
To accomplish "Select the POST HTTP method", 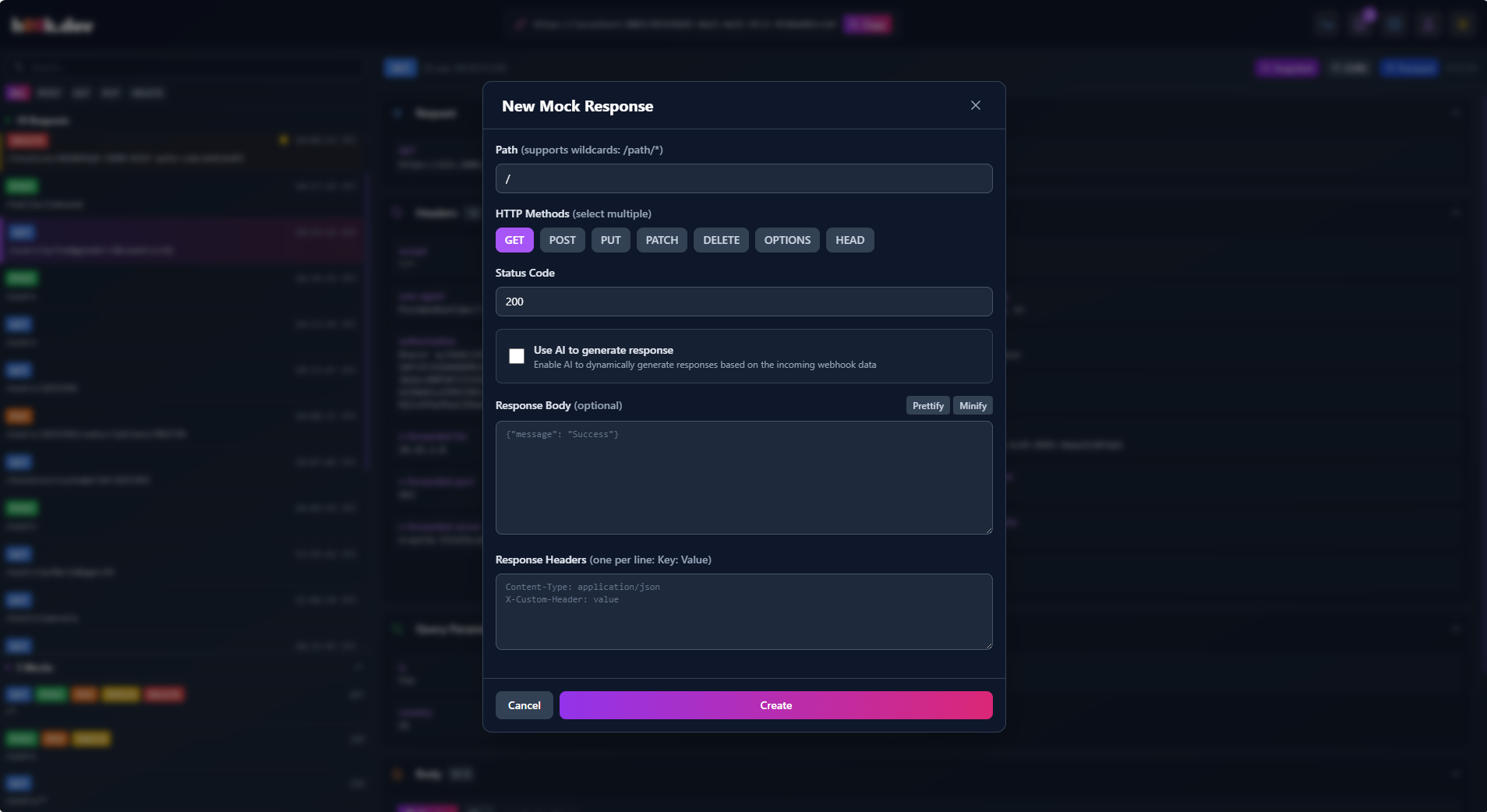I will point(562,240).
